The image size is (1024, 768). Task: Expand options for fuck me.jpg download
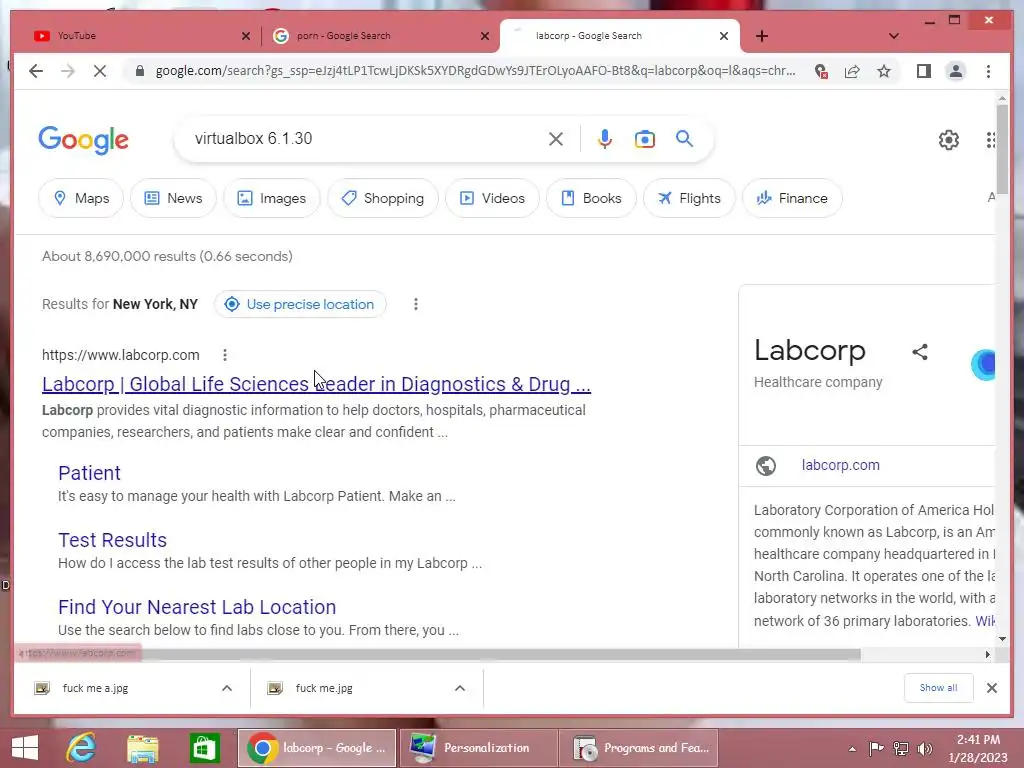pyautogui.click(x=460, y=688)
